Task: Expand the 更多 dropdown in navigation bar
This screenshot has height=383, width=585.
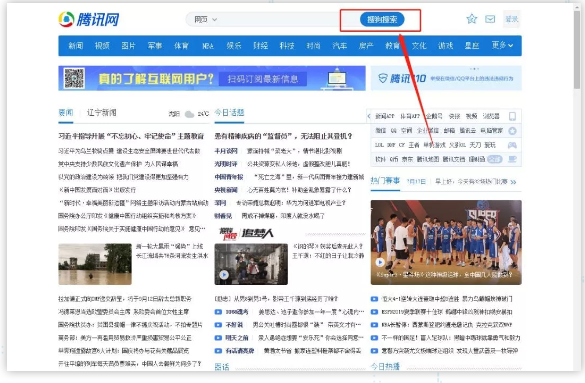Action: [x=502, y=45]
